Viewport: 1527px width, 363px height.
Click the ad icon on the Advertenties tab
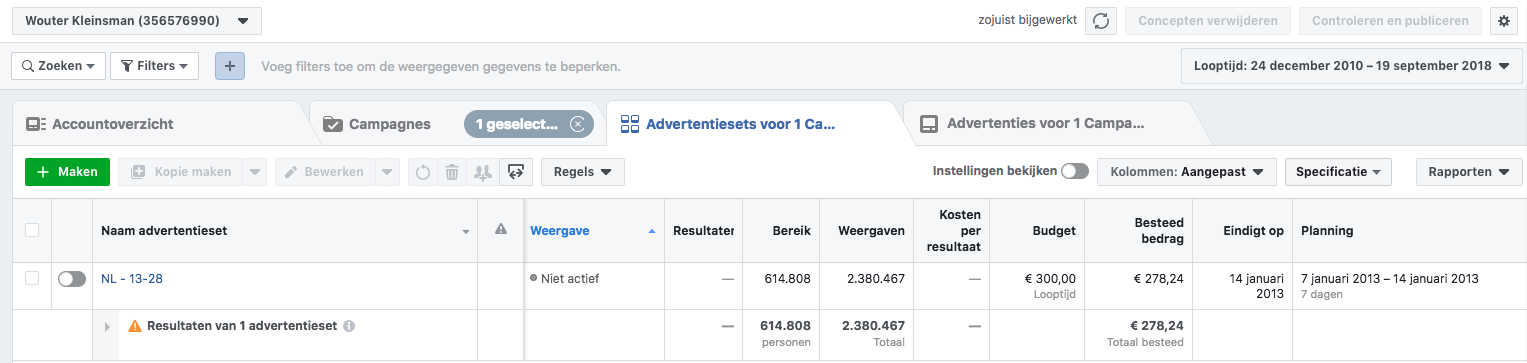[929, 124]
